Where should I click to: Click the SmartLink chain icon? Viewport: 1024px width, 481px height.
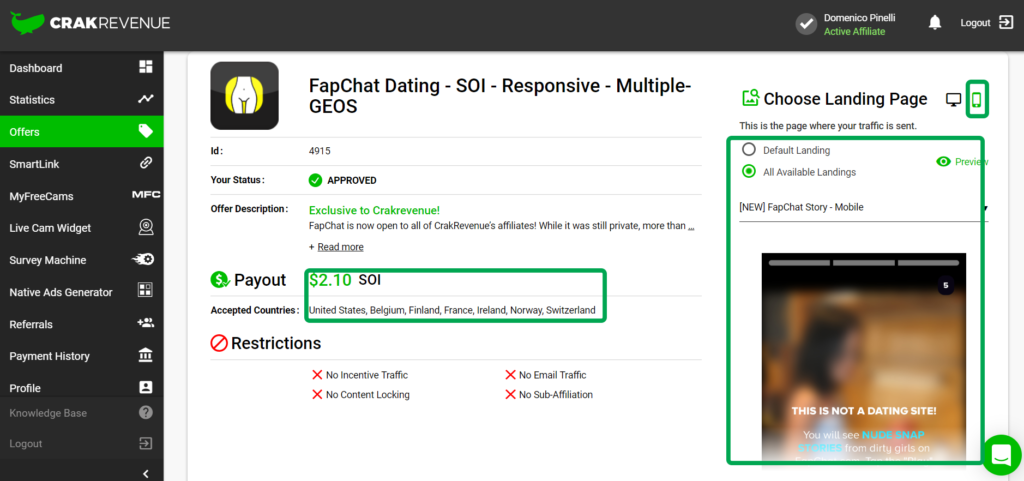(146, 163)
